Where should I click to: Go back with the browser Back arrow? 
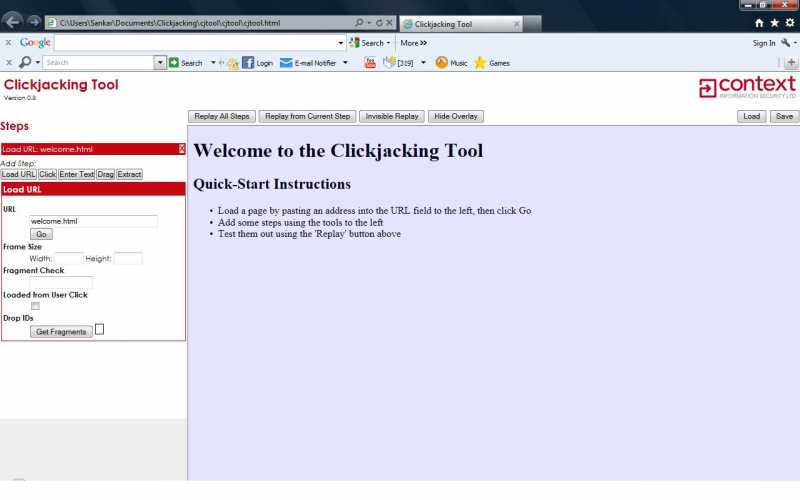(x=12, y=21)
